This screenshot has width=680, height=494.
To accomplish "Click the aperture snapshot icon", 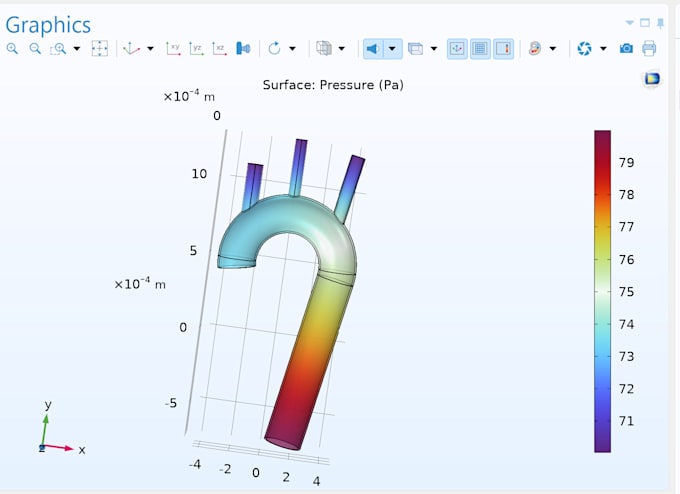I will (585, 49).
